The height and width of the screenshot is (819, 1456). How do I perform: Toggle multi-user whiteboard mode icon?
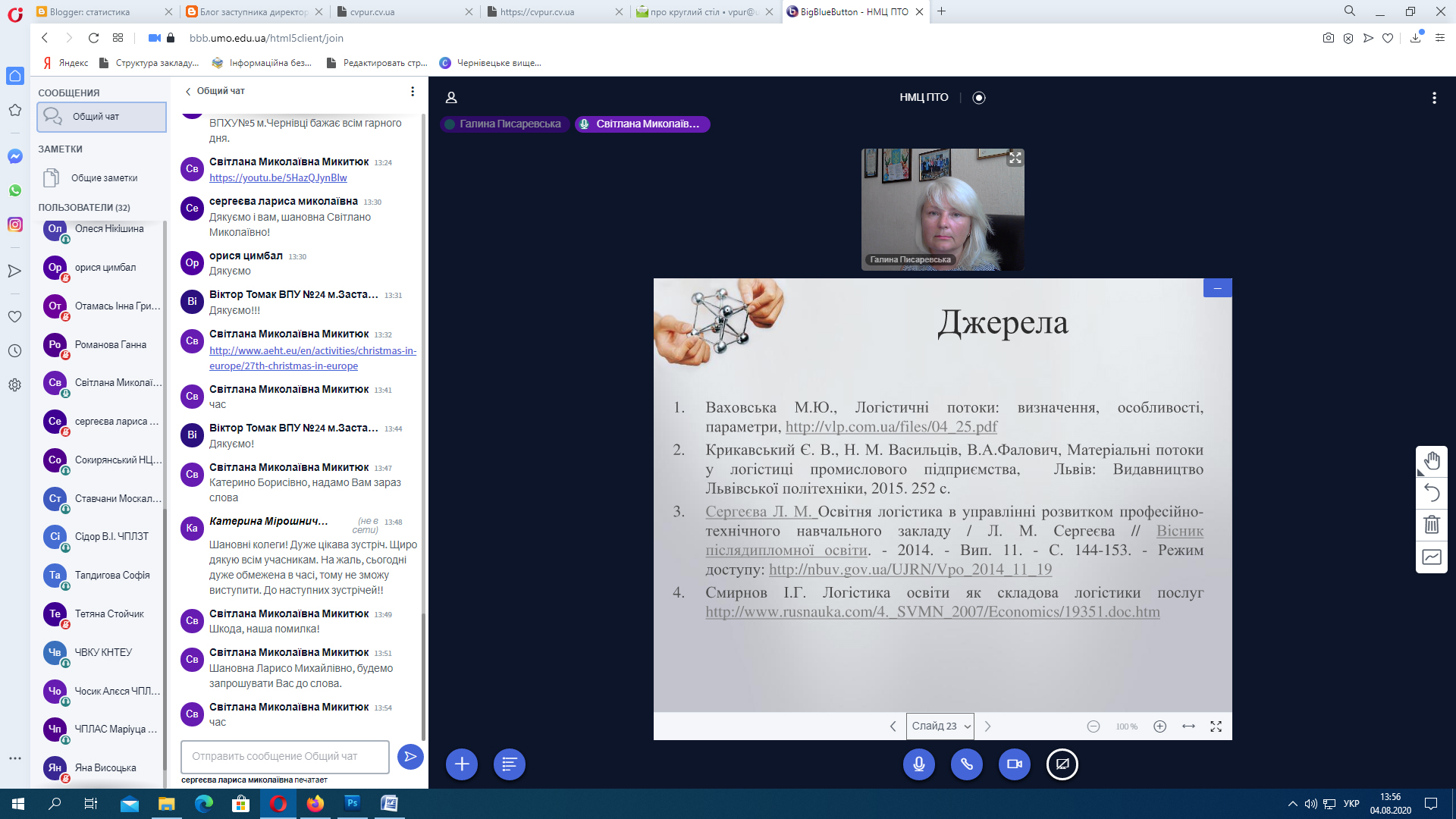tap(1432, 557)
